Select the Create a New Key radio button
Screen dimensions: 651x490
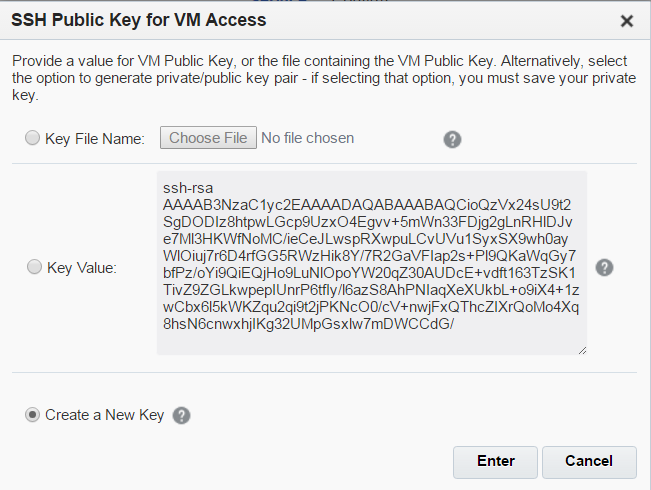click(33, 415)
